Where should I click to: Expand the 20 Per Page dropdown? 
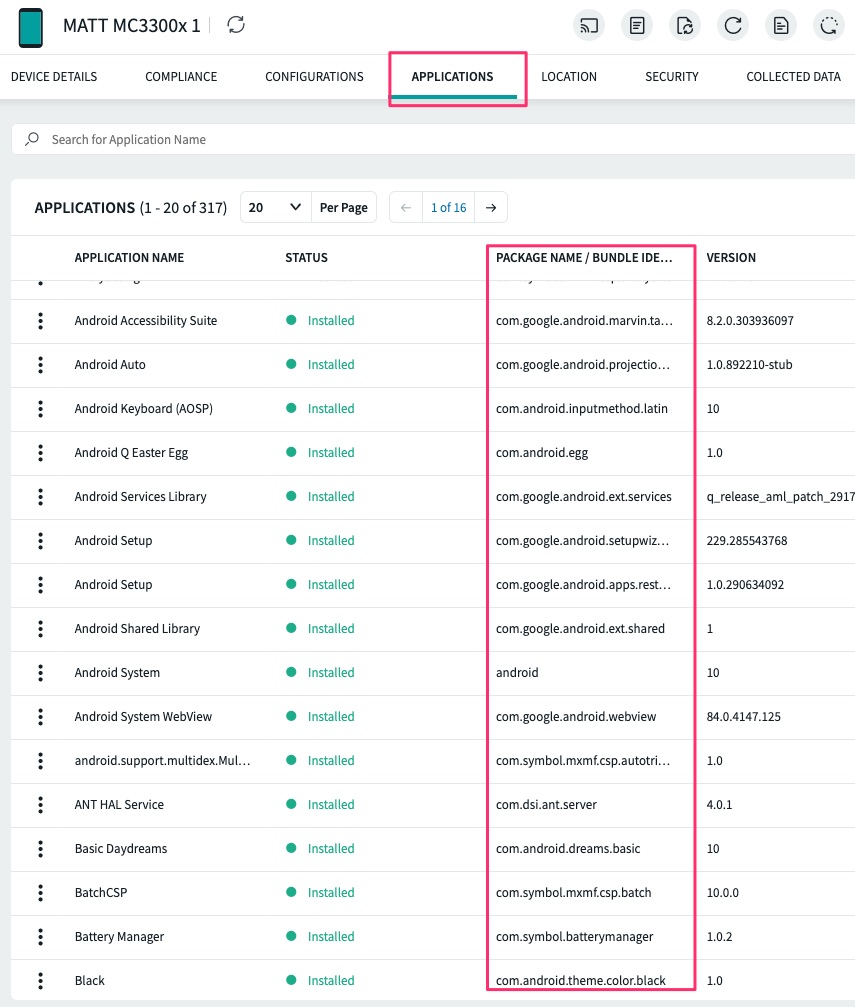tap(276, 208)
